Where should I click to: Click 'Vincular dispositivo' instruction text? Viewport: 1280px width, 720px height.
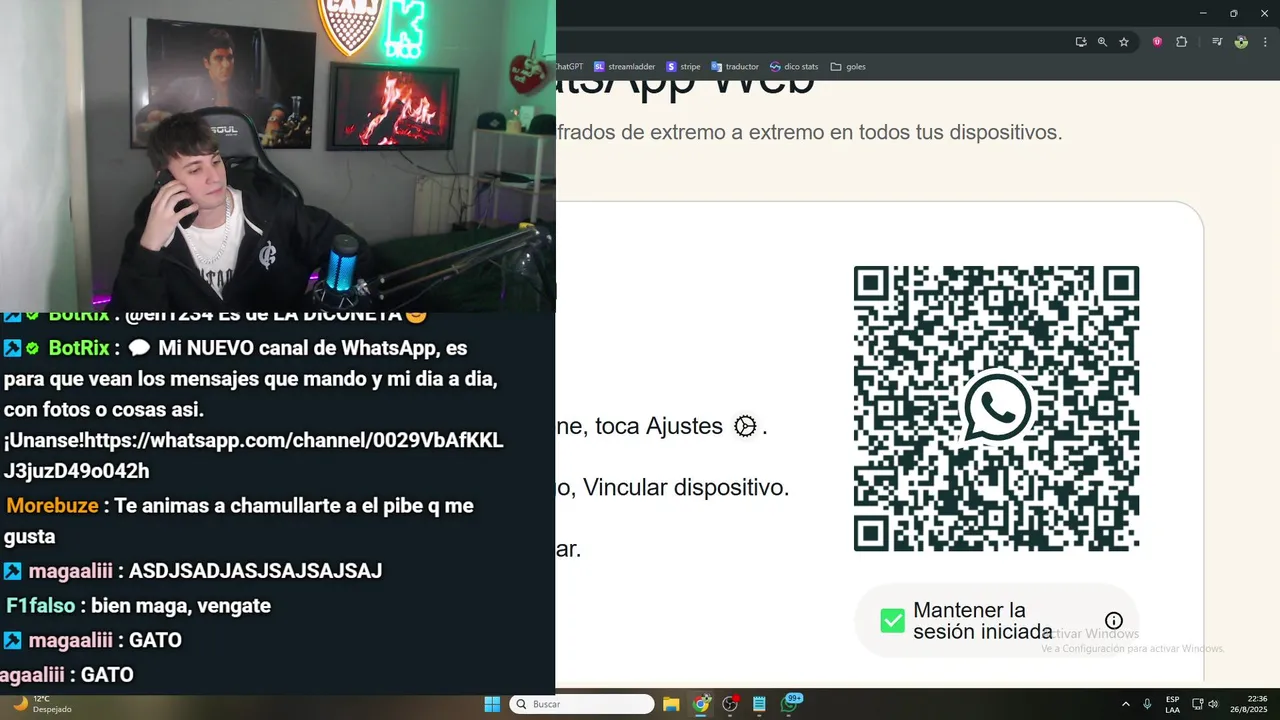(686, 488)
